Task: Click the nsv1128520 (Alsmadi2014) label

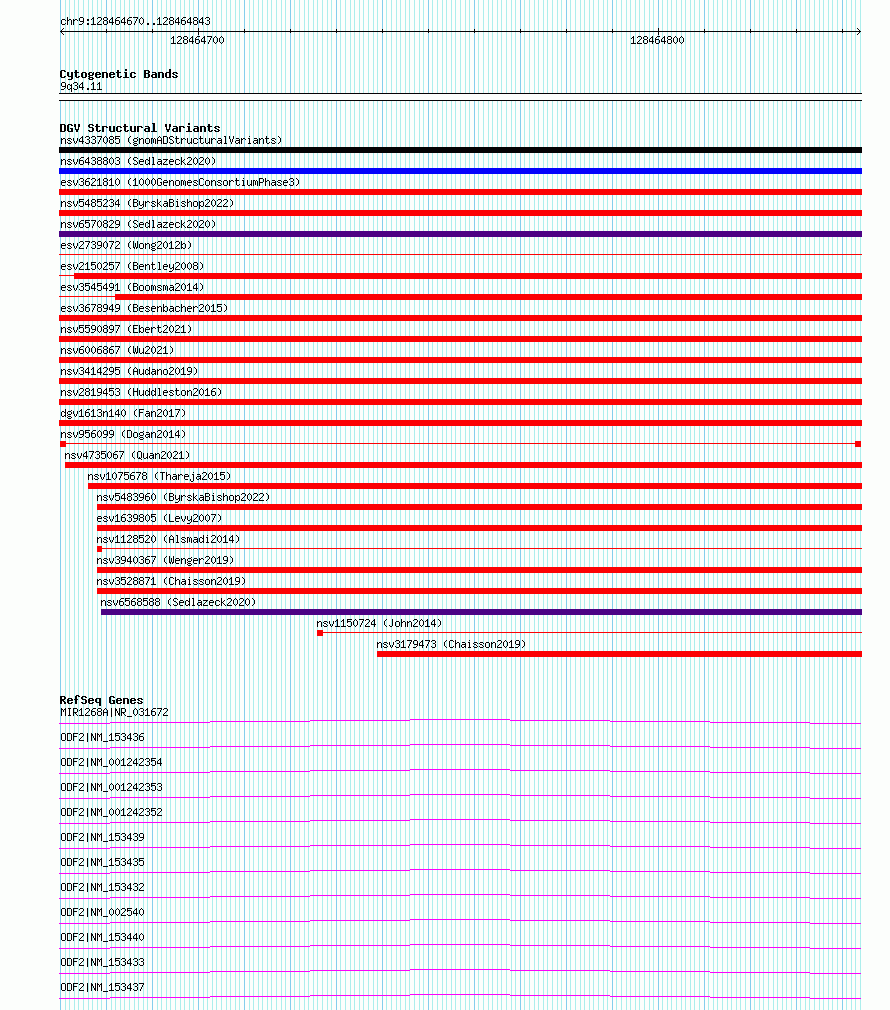Action: pyautogui.click(x=168, y=539)
